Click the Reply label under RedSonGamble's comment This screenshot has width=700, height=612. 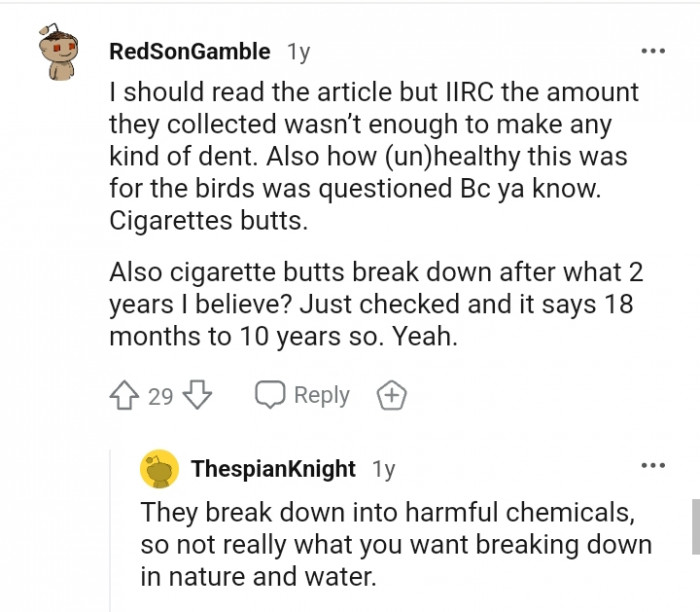[x=321, y=396]
